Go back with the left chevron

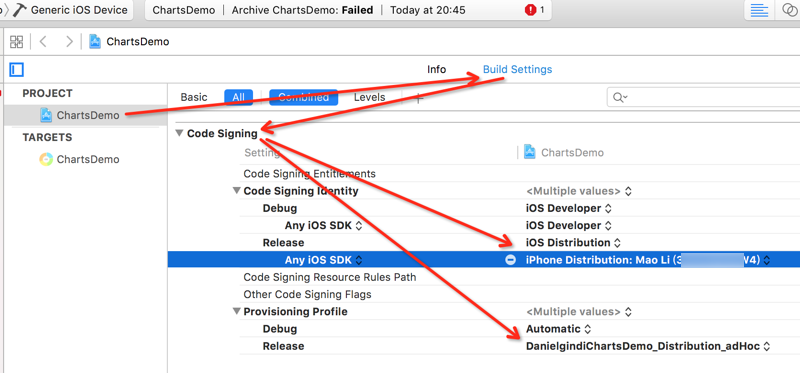(43, 42)
